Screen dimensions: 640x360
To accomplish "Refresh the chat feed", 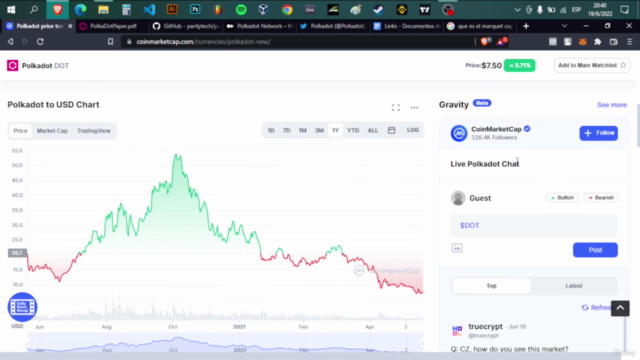I will [596, 307].
